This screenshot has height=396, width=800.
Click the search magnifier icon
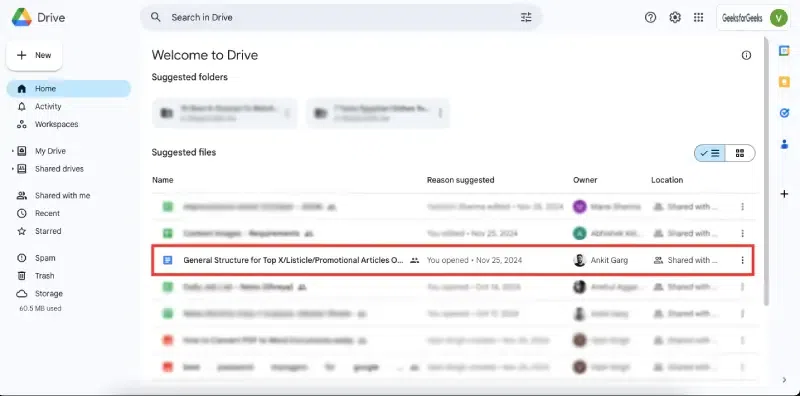pos(156,17)
